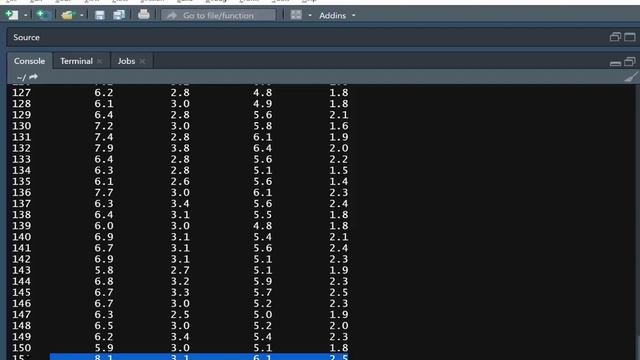This screenshot has width=640, height=360.
Task: Click row number 130 in console output
Action: [x=22, y=126]
